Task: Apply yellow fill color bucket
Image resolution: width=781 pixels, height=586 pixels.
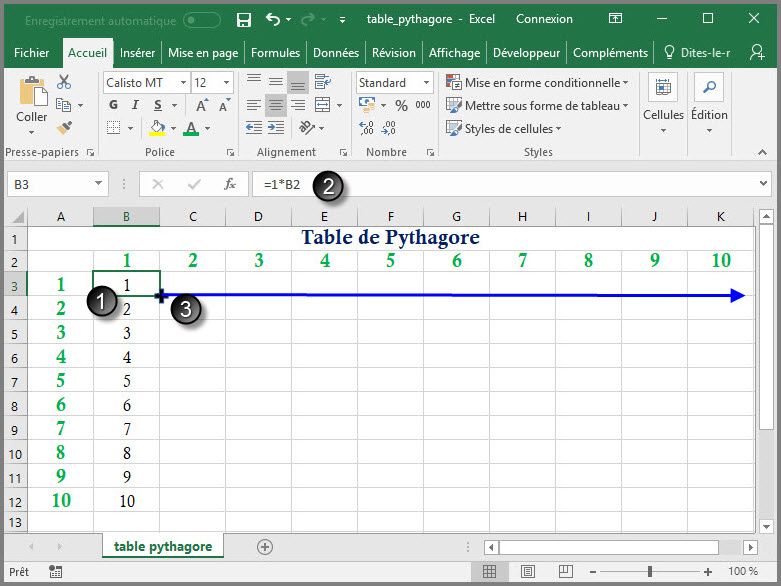Action: point(158,128)
